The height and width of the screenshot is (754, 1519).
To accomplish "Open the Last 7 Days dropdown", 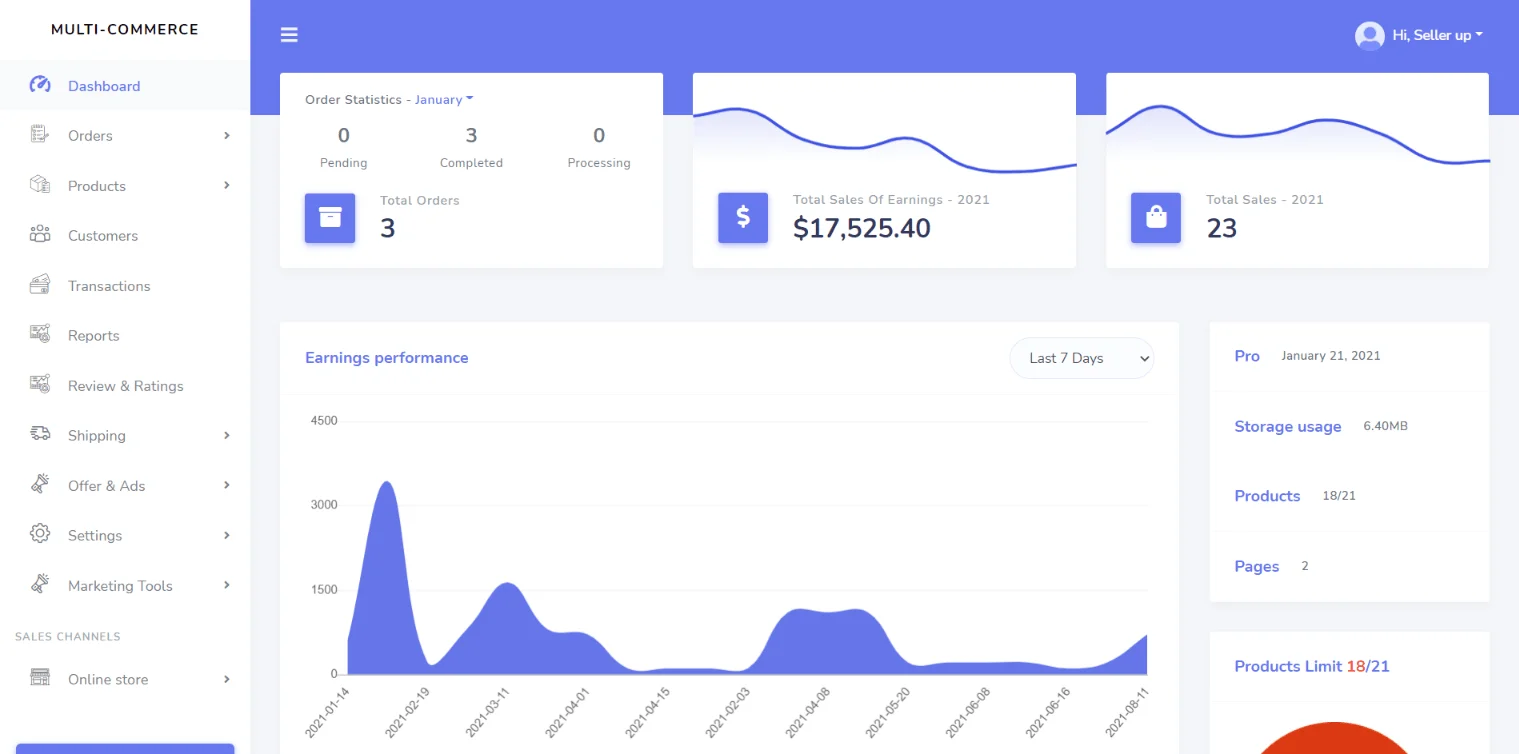I will 1082,358.
